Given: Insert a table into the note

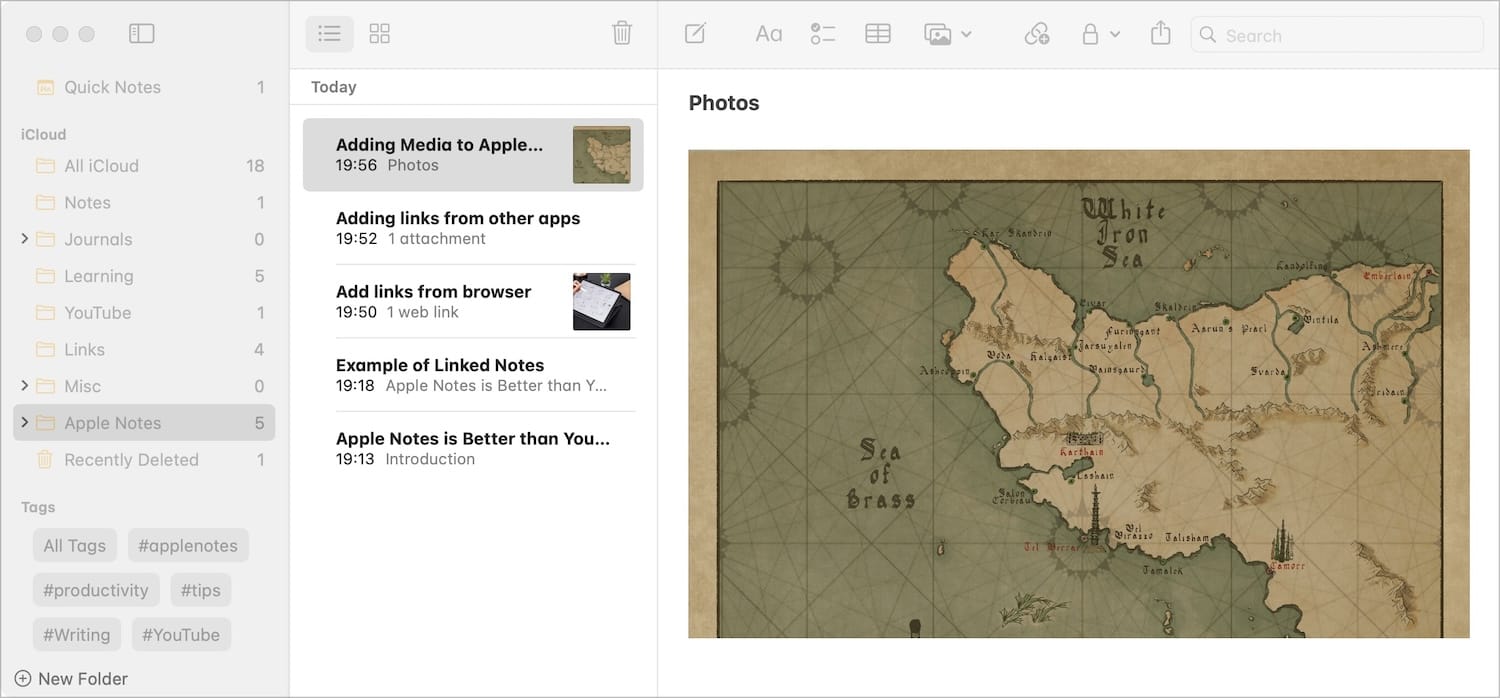Looking at the screenshot, I should tap(878, 34).
